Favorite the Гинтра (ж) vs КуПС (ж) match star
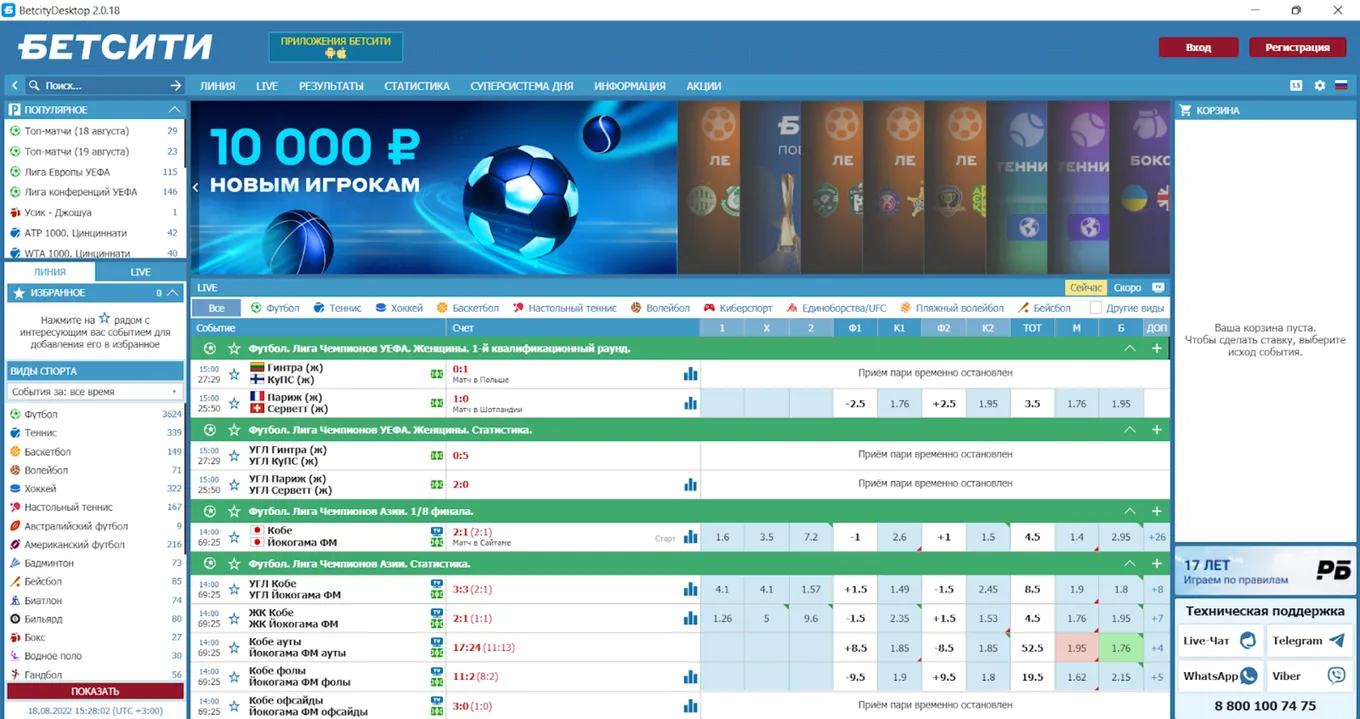 click(234, 374)
